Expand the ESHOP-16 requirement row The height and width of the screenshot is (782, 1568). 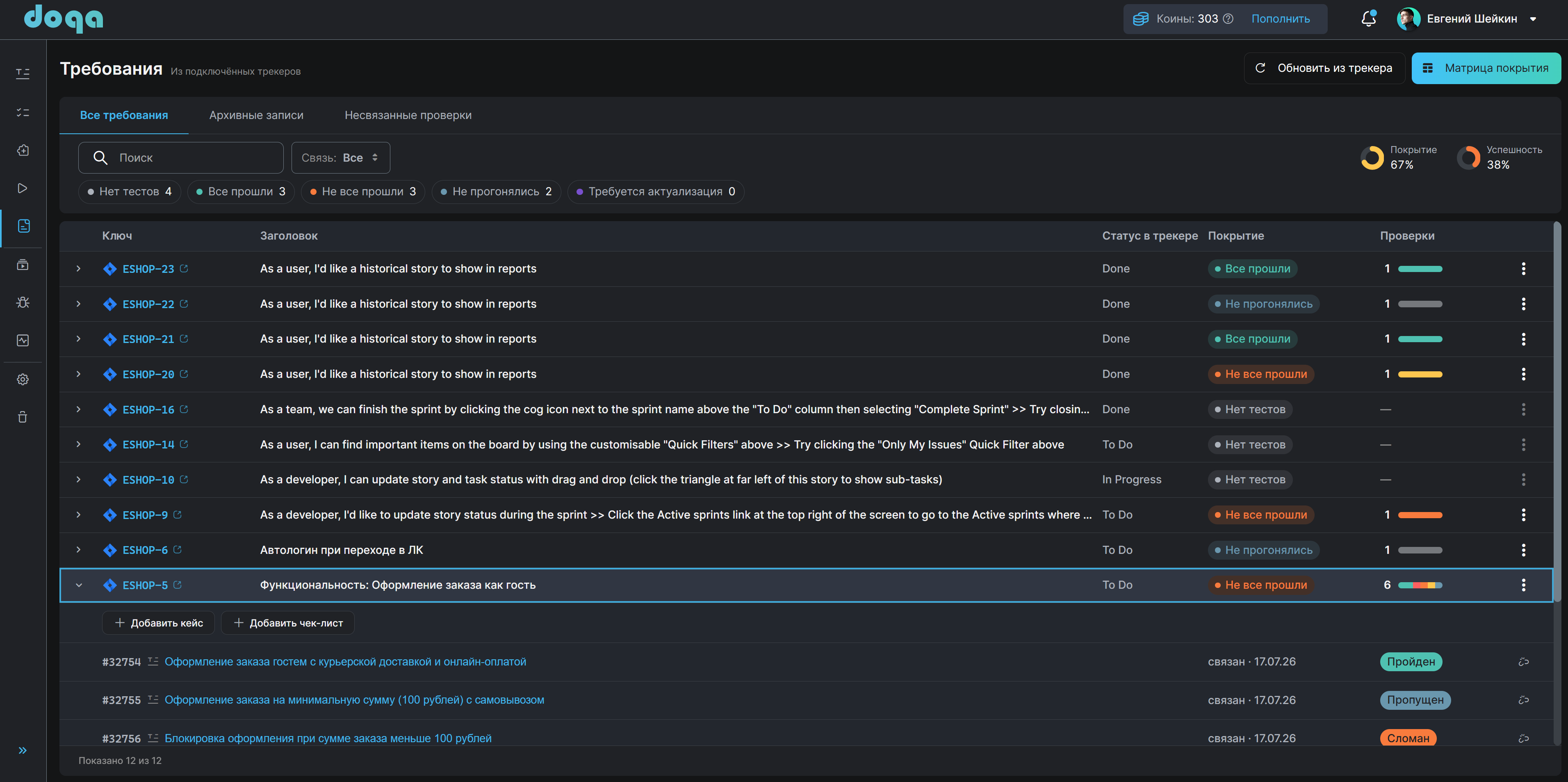[x=78, y=409]
